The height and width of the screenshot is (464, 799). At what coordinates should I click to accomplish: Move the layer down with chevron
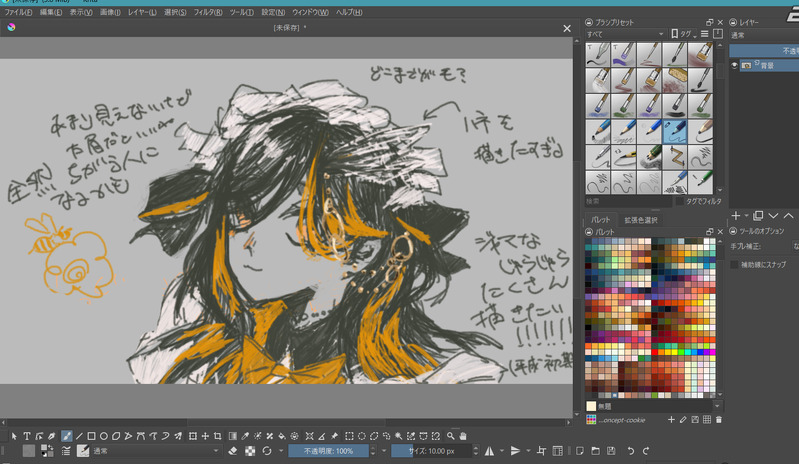773,216
